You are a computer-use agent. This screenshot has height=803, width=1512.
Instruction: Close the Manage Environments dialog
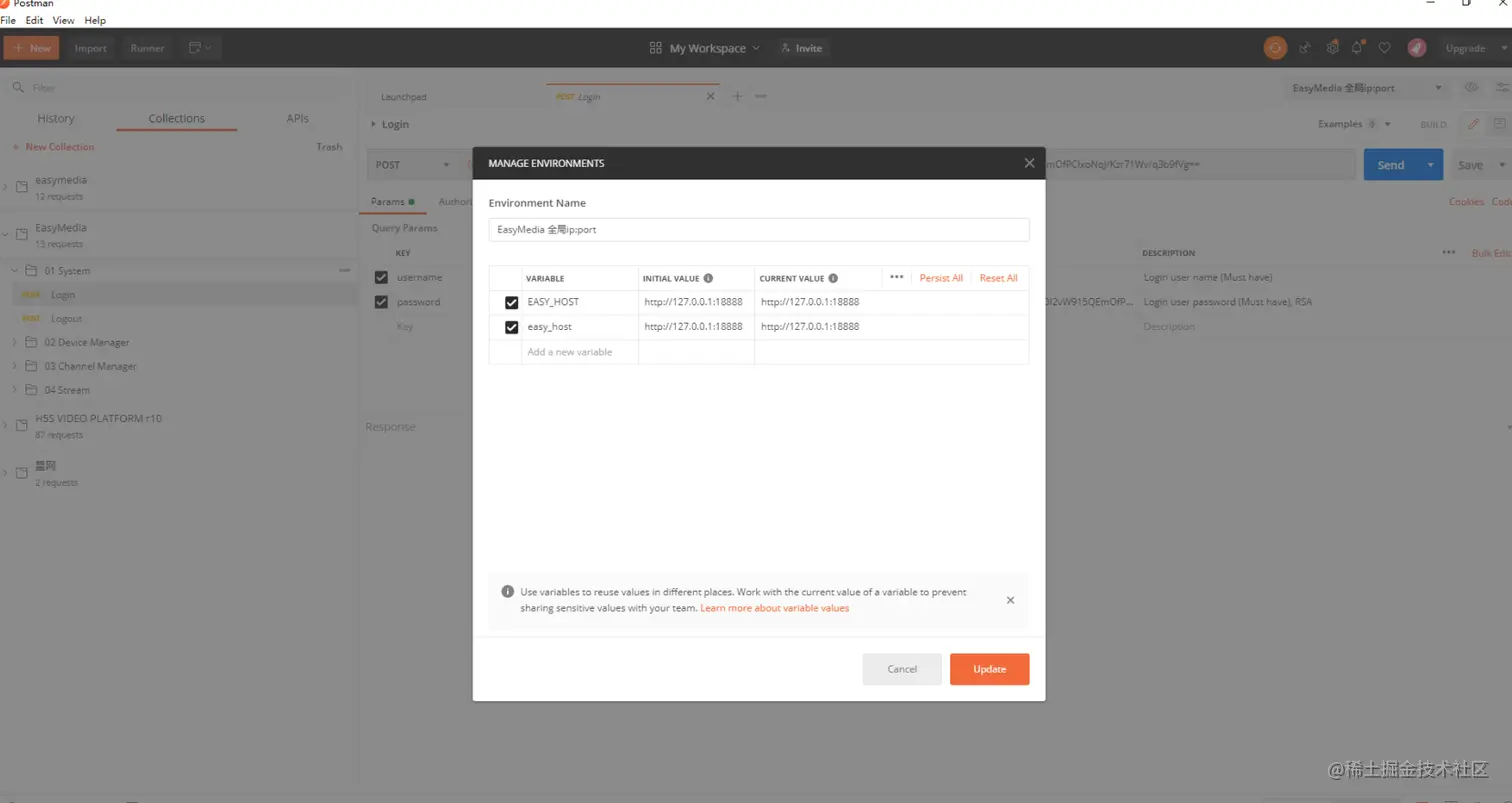click(1029, 163)
